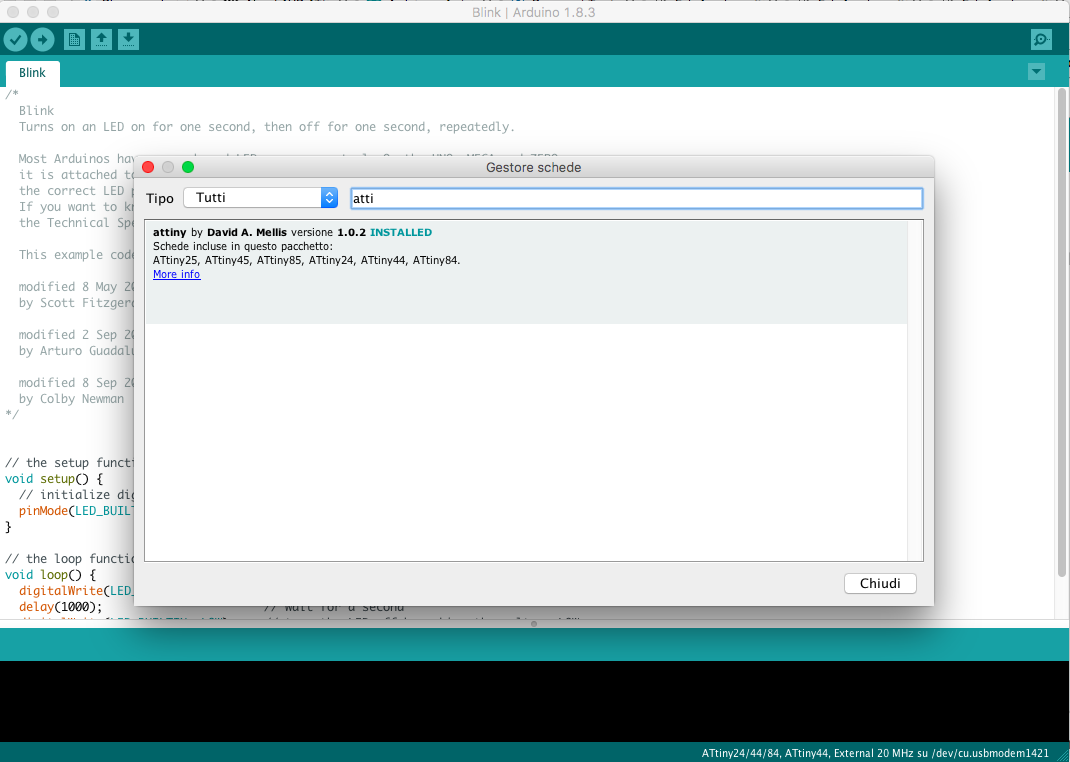The height and width of the screenshot is (762, 1070).
Task: Save the sketch with the Save icon
Action: click(x=128, y=40)
